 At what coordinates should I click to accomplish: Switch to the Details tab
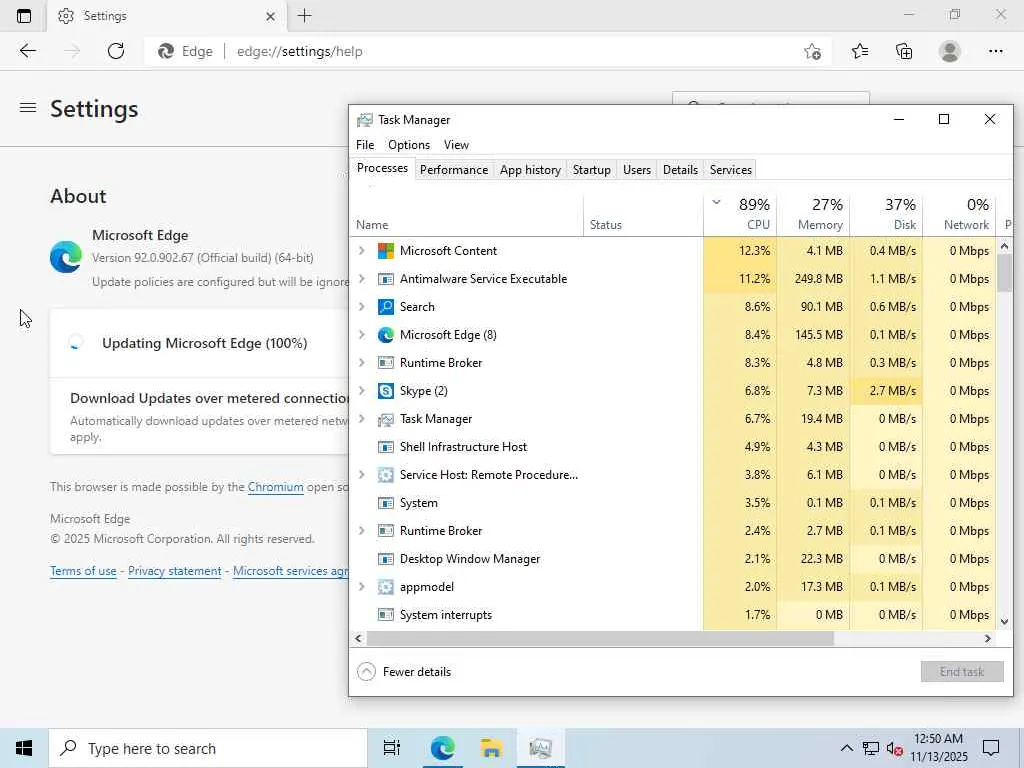(x=680, y=170)
